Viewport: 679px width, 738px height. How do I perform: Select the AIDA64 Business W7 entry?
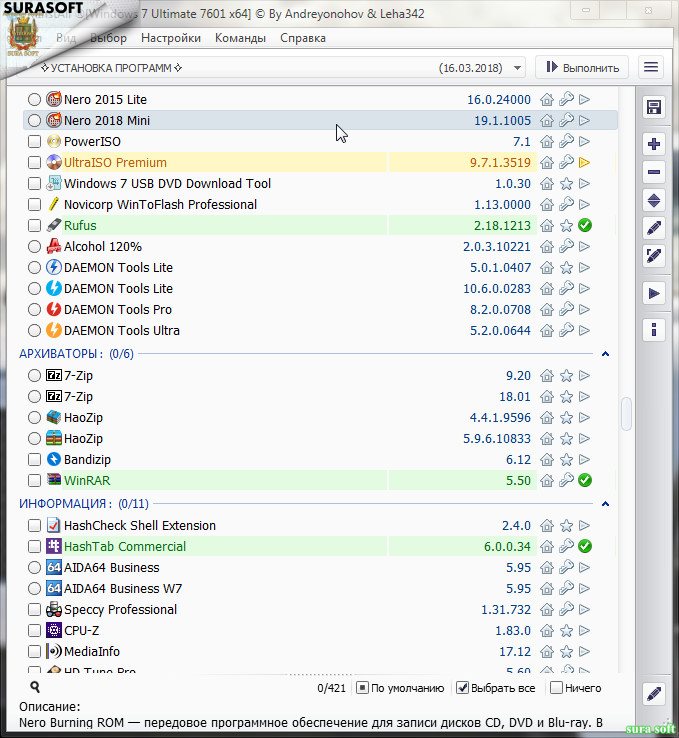point(123,589)
